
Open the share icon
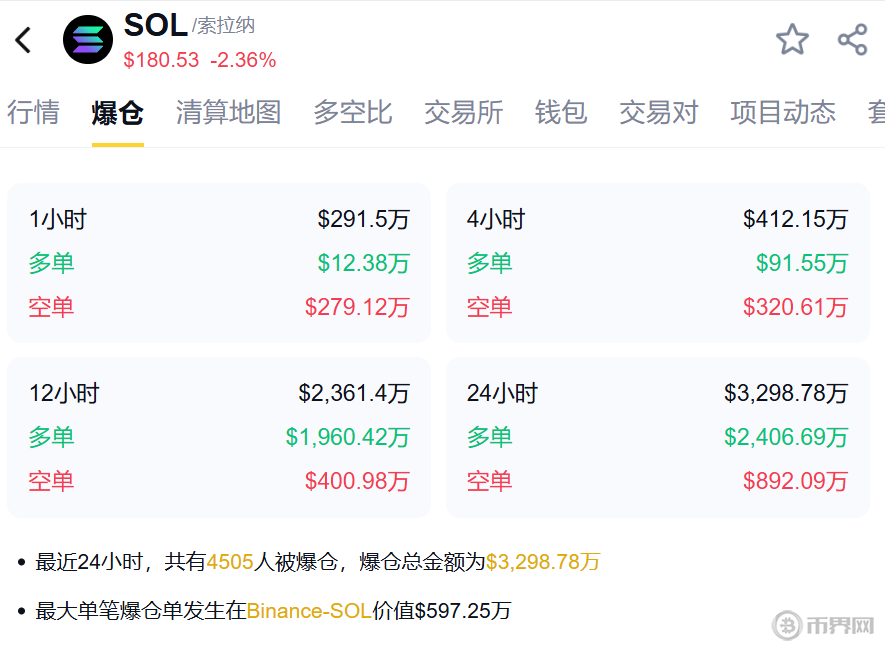852,40
